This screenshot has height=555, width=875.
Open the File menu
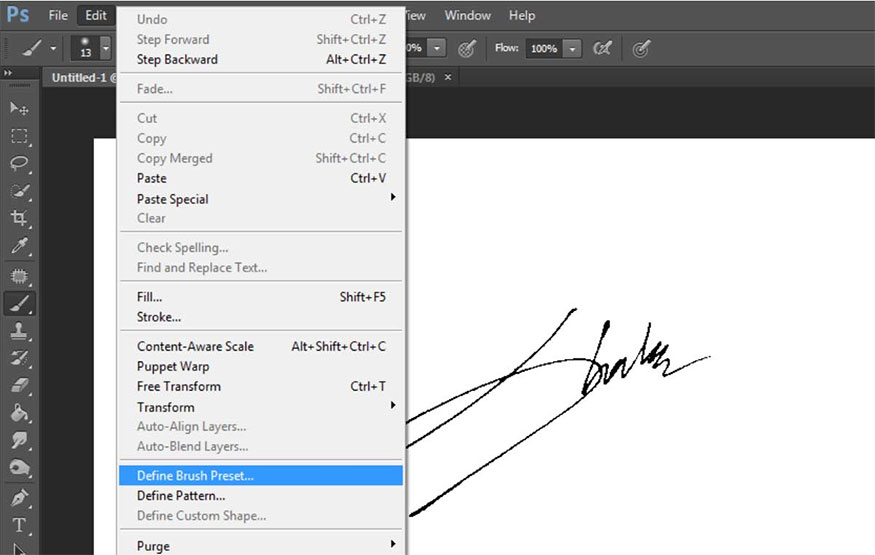pyautogui.click(x=58, y=16)
